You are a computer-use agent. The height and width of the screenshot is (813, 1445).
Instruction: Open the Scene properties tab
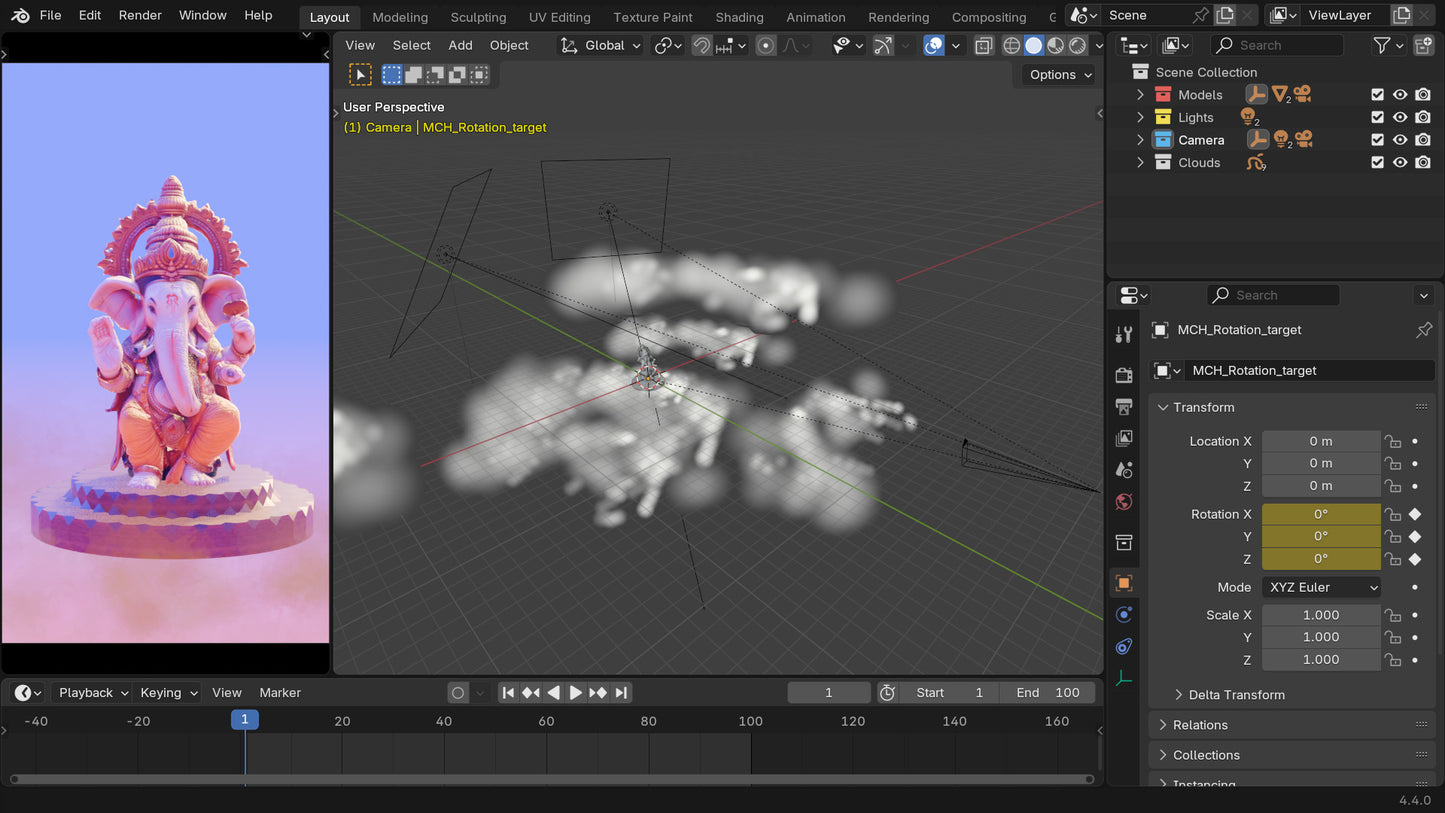click(x=1124, y=470)
